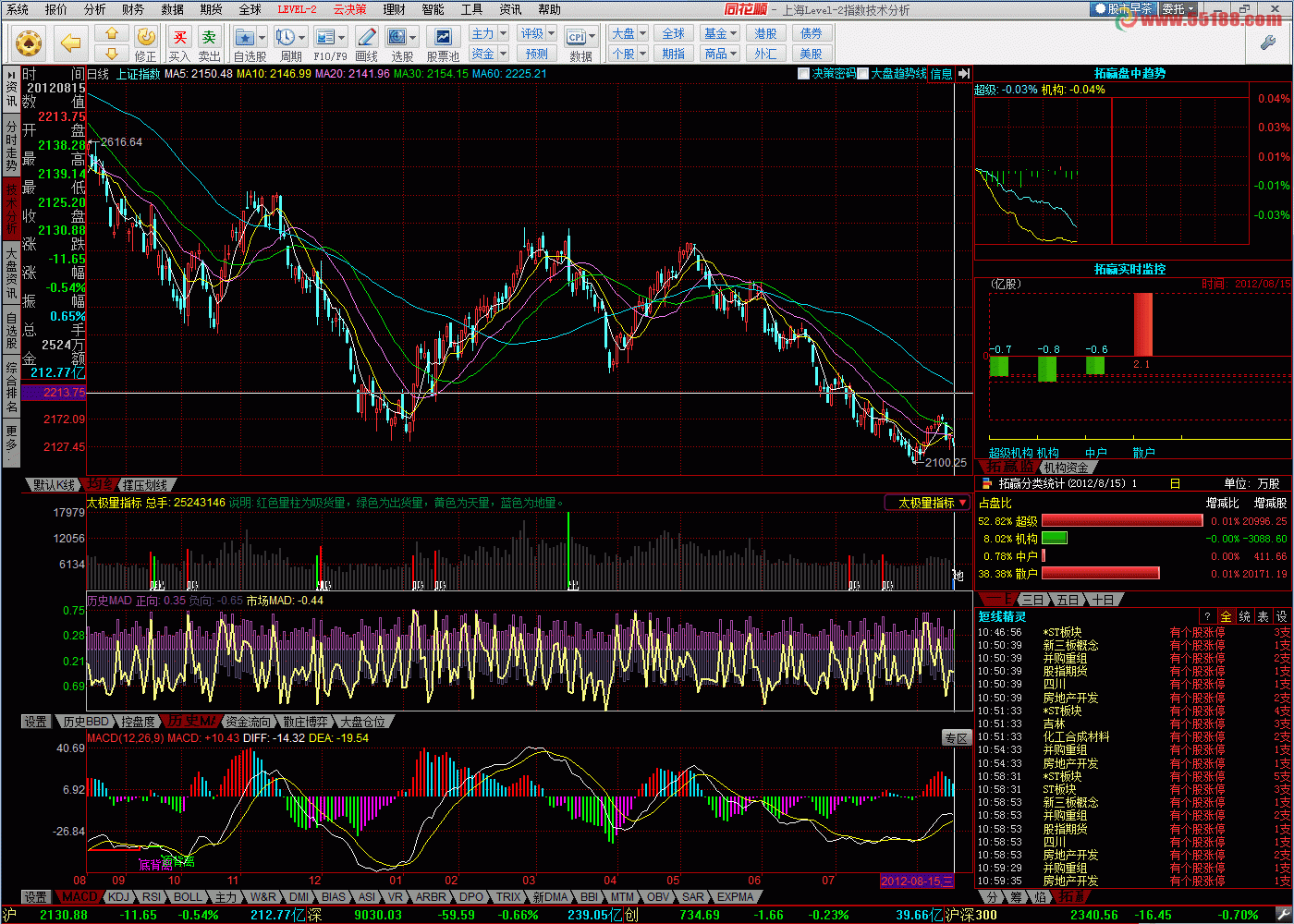Open the 修正 correction tool

[x=146, y=43]
